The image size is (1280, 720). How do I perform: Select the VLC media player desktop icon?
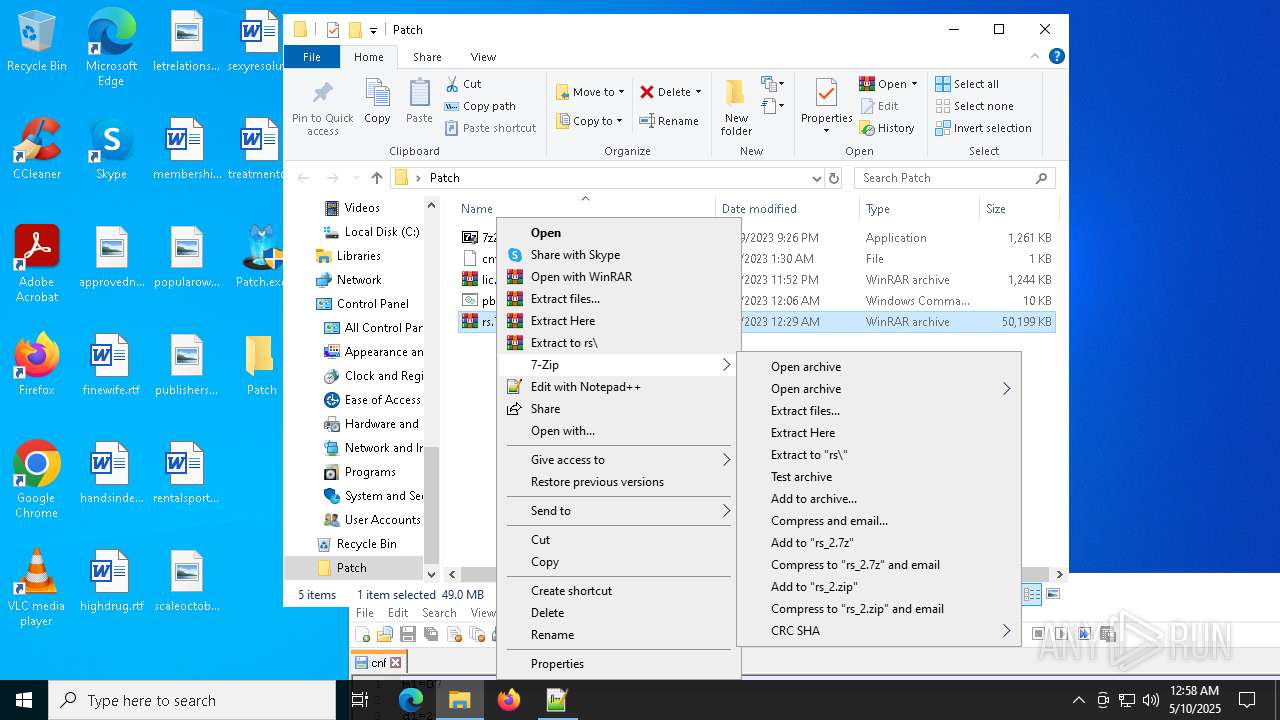[x=37, y=588]
